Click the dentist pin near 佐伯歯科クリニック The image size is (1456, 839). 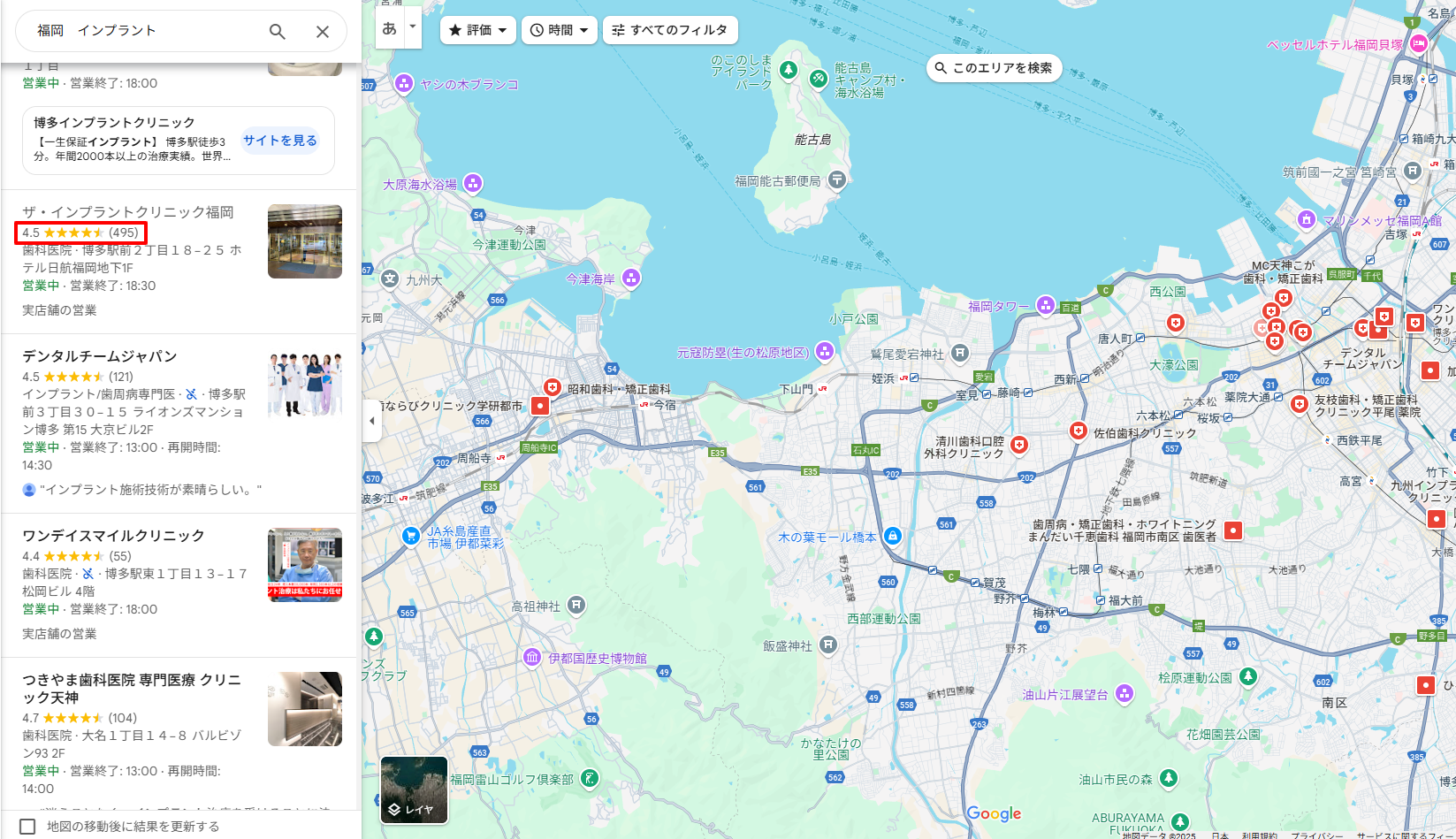[1079, 431]
